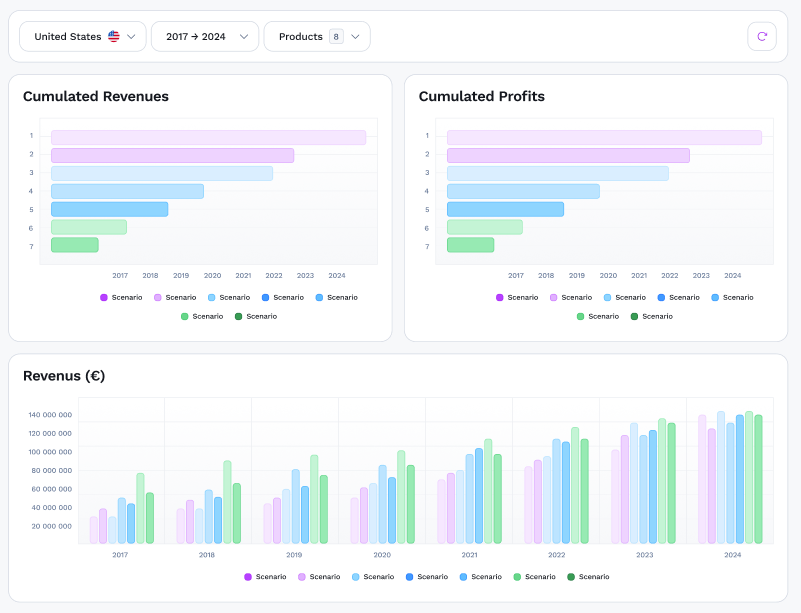Click 2019 axis label in Cumulated Revenues
The image size is (801, 613).
point(181,275)
